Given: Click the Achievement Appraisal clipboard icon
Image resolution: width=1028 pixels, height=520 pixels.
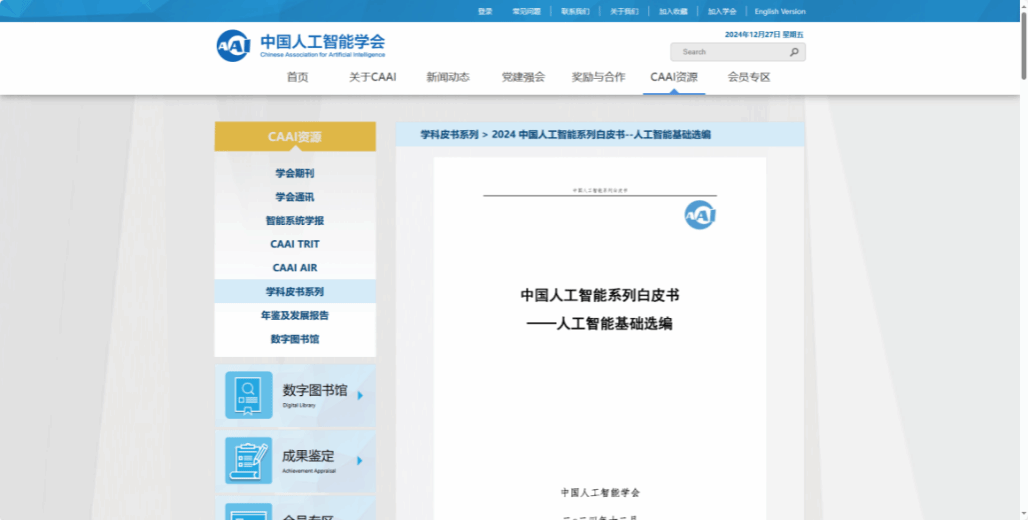Looking at the screenshot, I should (x=248, y=460).
